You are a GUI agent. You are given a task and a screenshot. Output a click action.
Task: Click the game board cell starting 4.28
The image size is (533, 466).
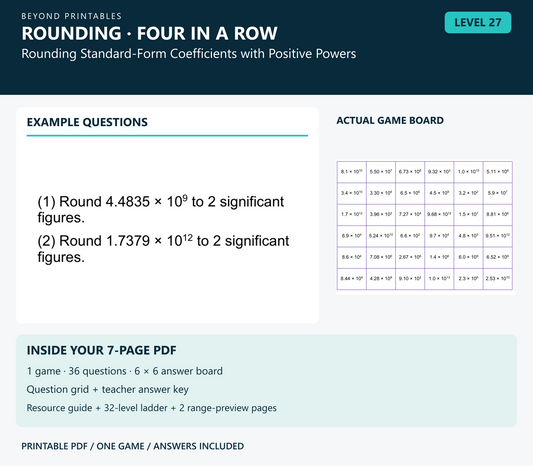381,279
